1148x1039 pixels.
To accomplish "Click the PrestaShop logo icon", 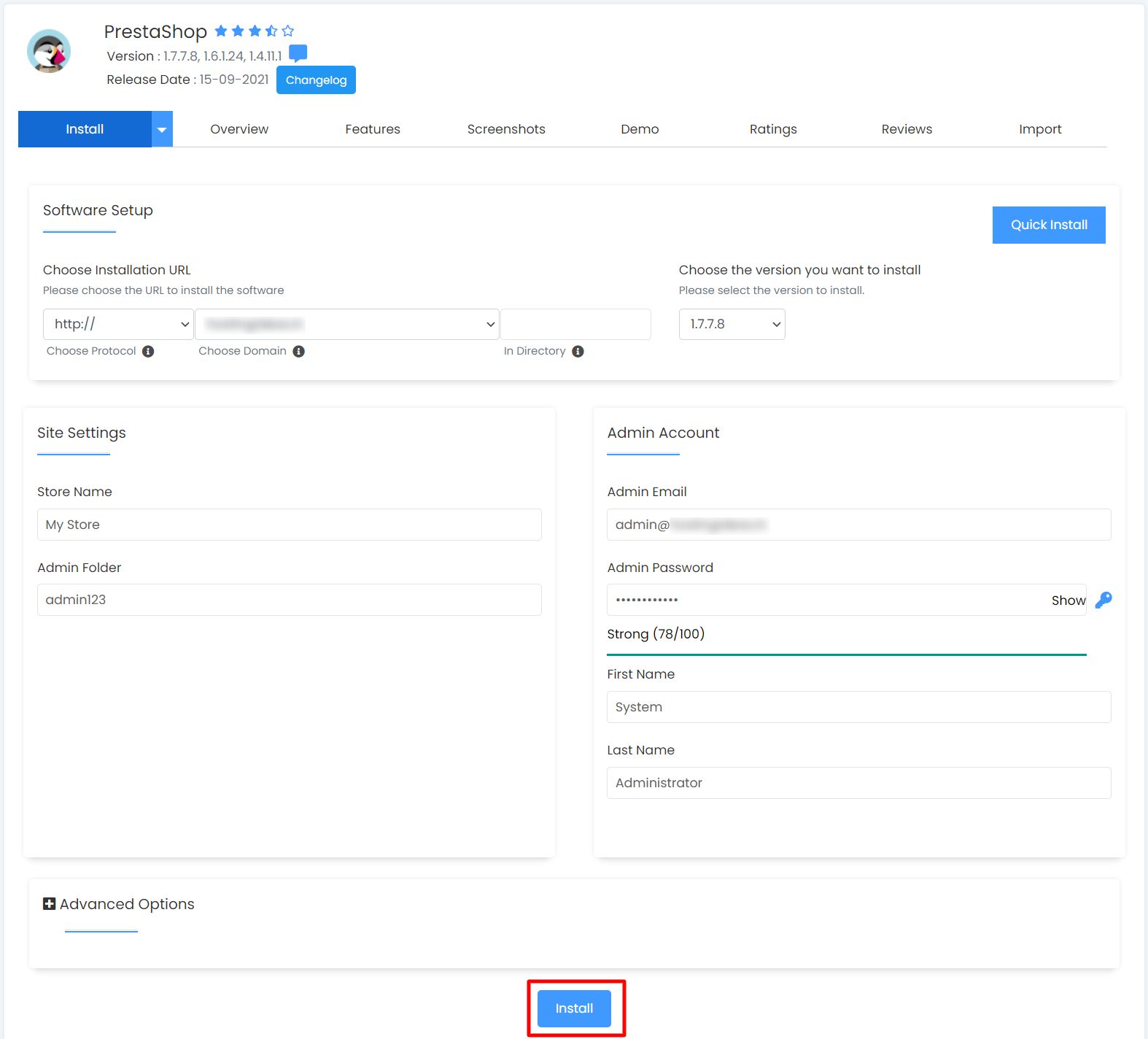I will [x=49, y=51].
